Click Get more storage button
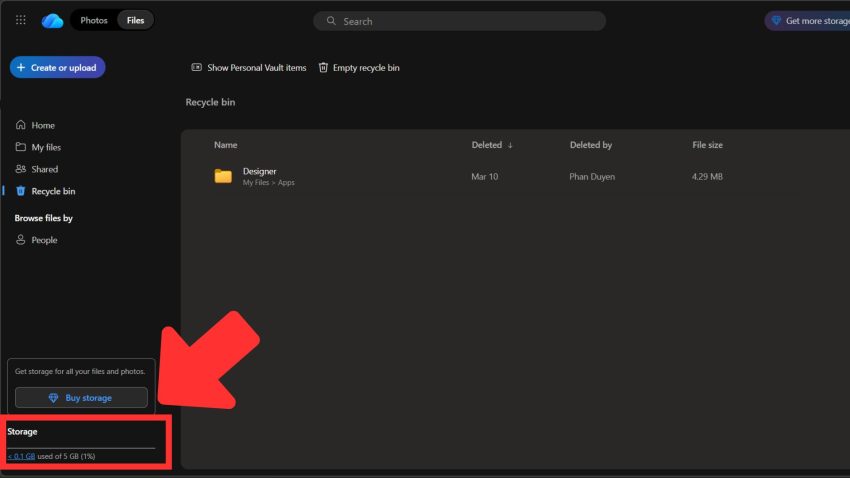Viewport: 850px width, 478px height. [807, 21]
